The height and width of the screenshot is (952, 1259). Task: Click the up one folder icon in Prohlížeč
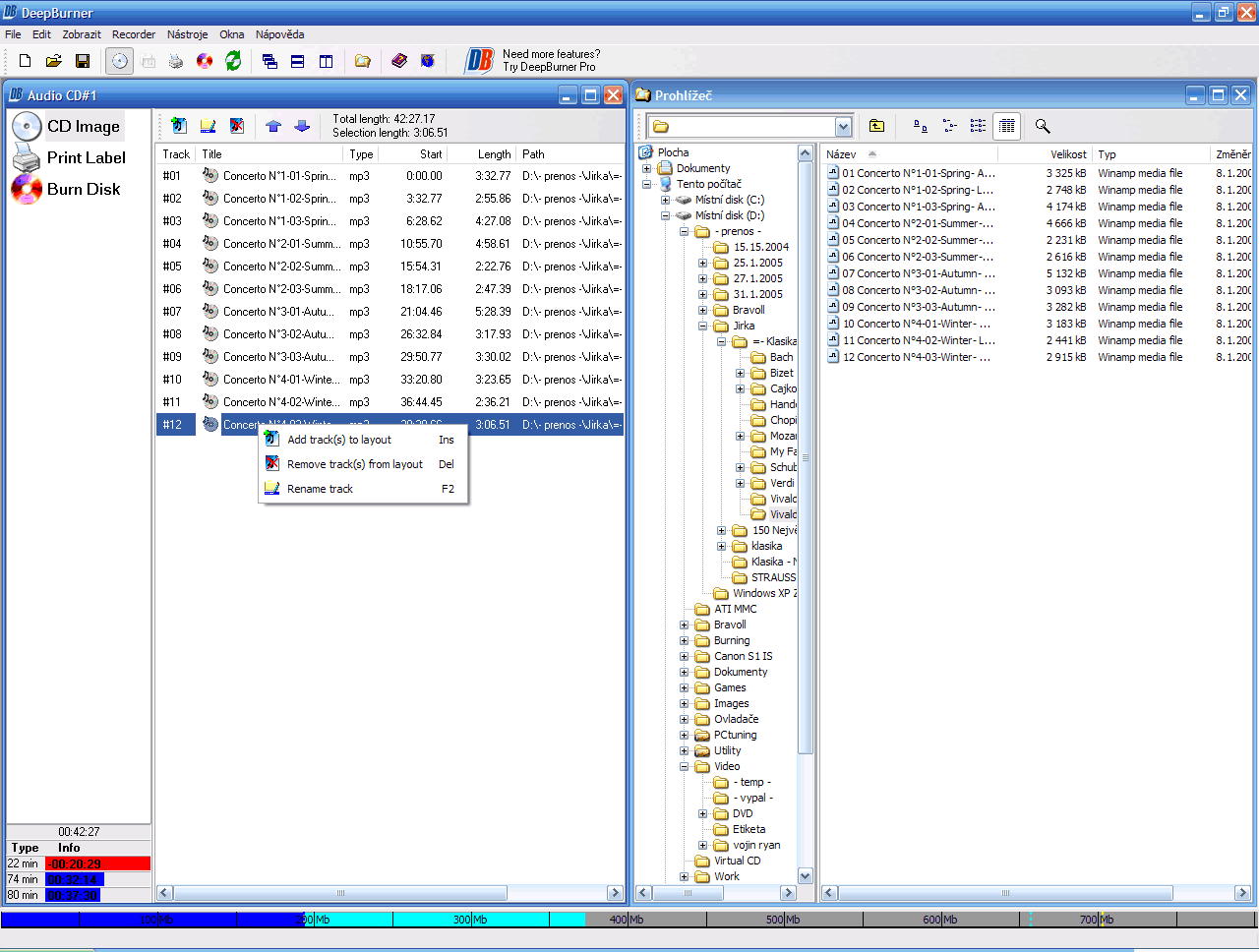click(x=876, y=126)
